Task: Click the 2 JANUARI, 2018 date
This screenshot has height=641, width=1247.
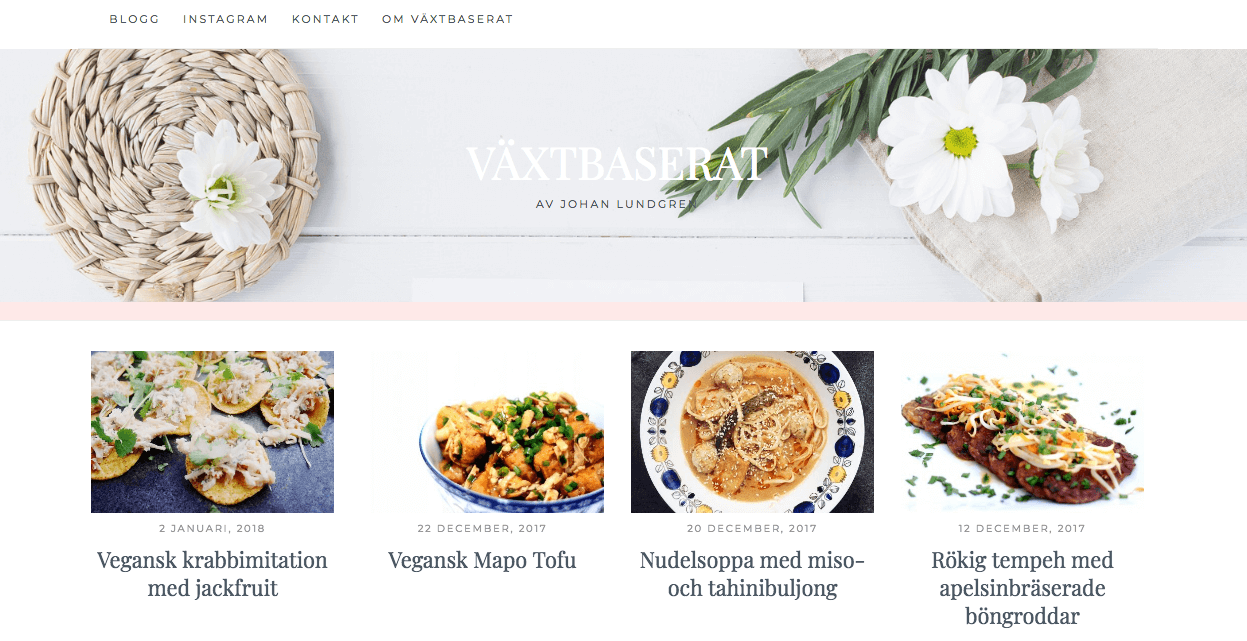Action: (212, 528)
